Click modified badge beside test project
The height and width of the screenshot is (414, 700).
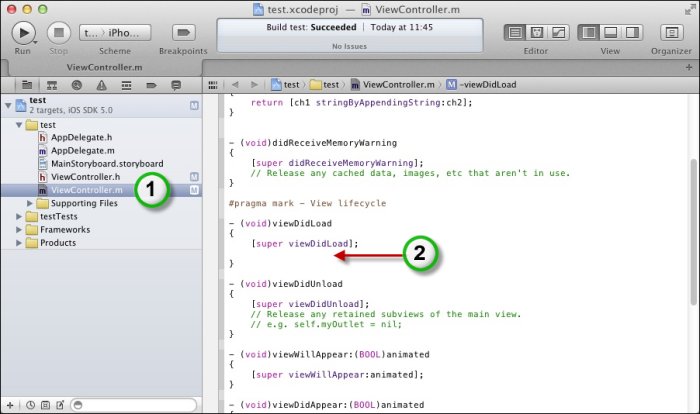pos(194,106)
